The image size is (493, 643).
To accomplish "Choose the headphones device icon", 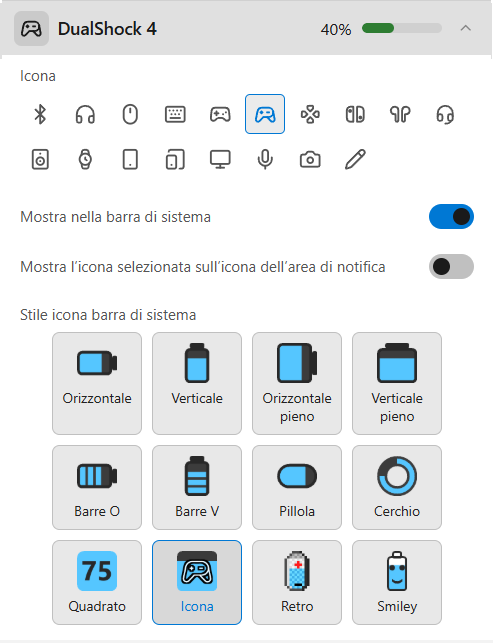I will 85,114.
